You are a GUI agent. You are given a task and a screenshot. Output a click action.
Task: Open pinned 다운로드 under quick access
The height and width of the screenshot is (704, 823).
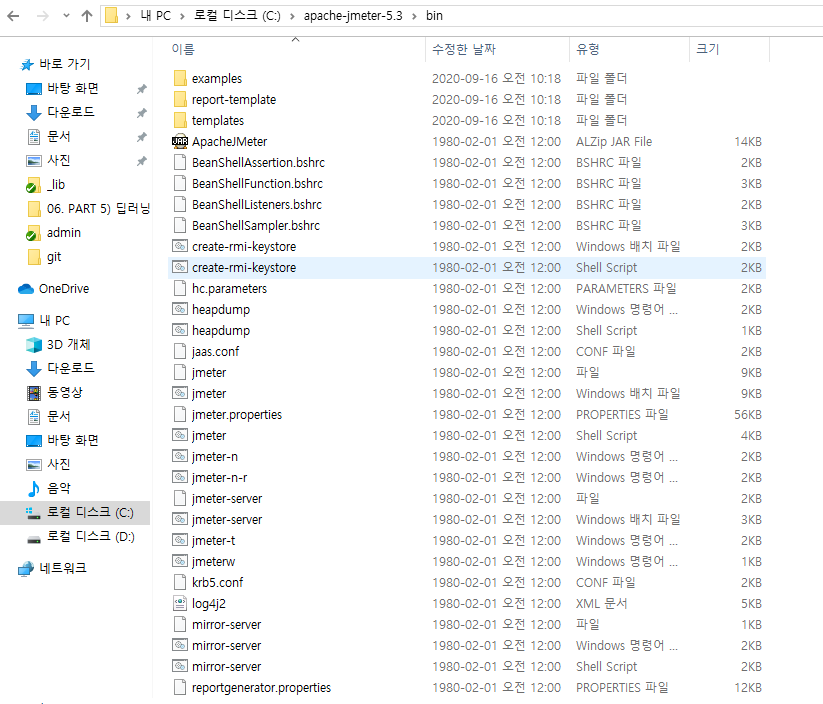pos(60,112)
